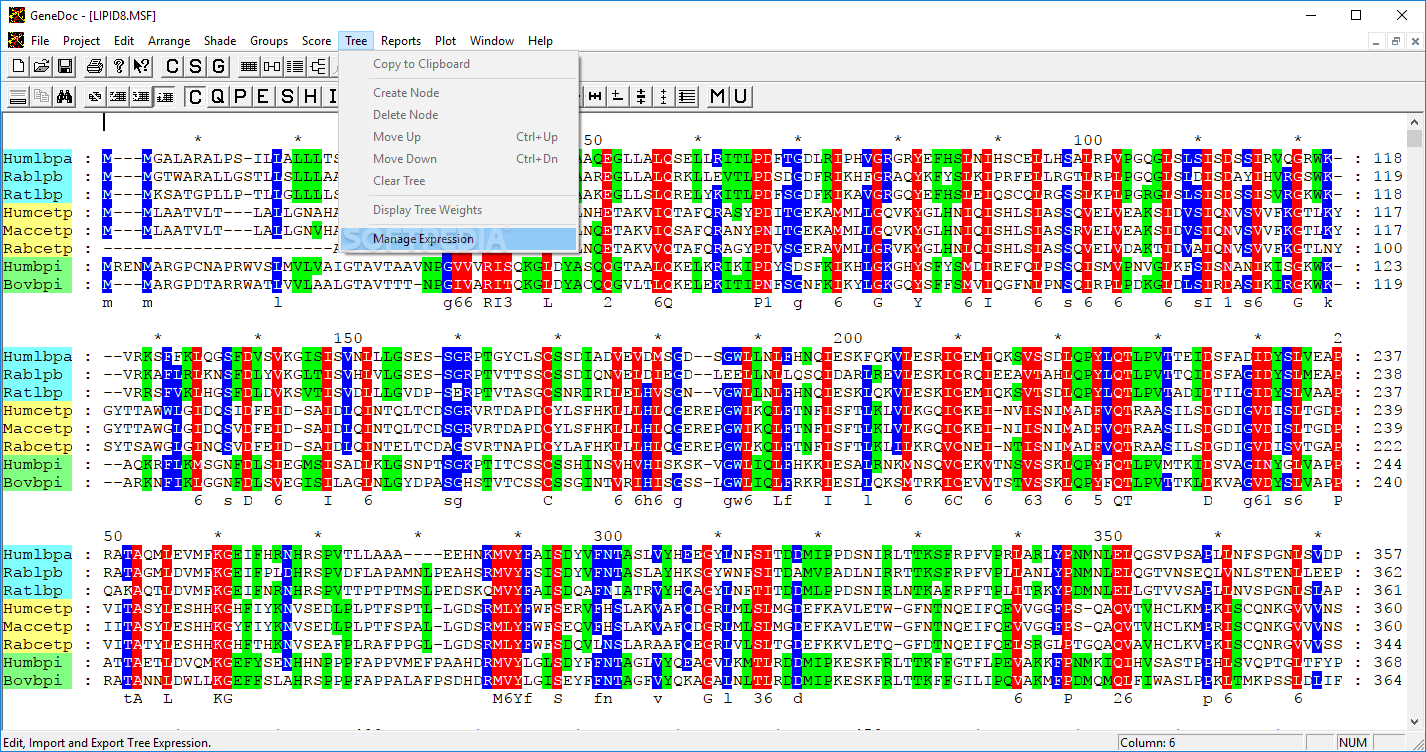This screenshot has height=752, width=1426.
Task: Click the horizontal width bar icon
Action: point(595,96)
